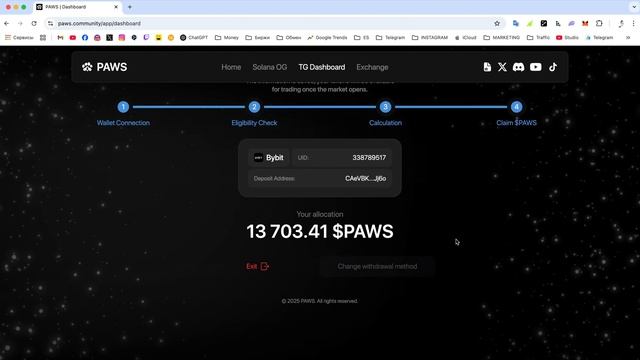
Task: Close the PAWS | Dashboard tab
Action: pos(116,7)
